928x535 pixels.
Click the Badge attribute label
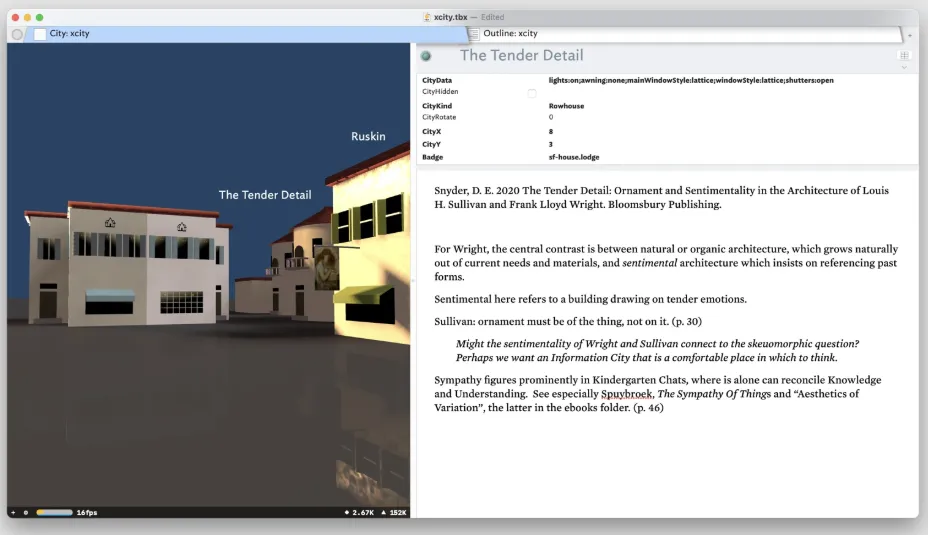click(x=433, y=157)
